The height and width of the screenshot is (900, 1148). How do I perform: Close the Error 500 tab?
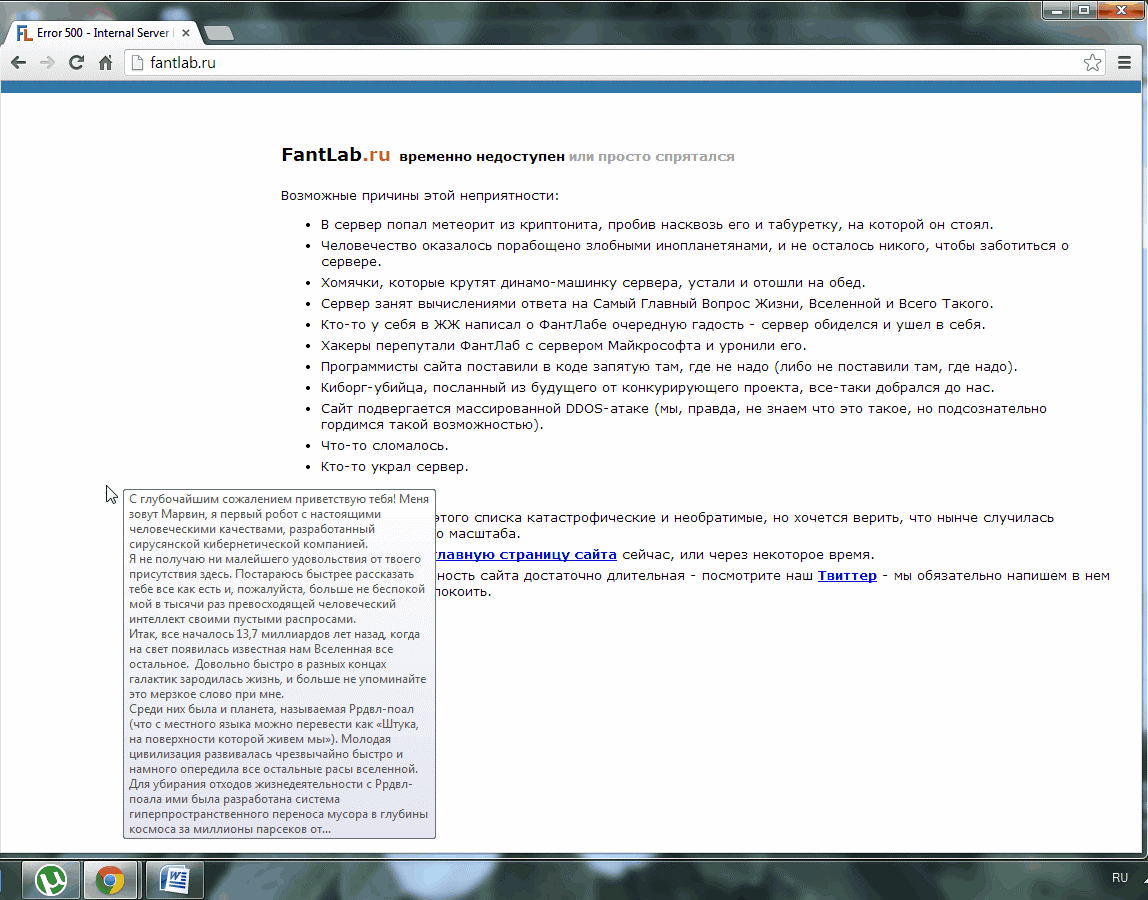(x=186, y=33)
